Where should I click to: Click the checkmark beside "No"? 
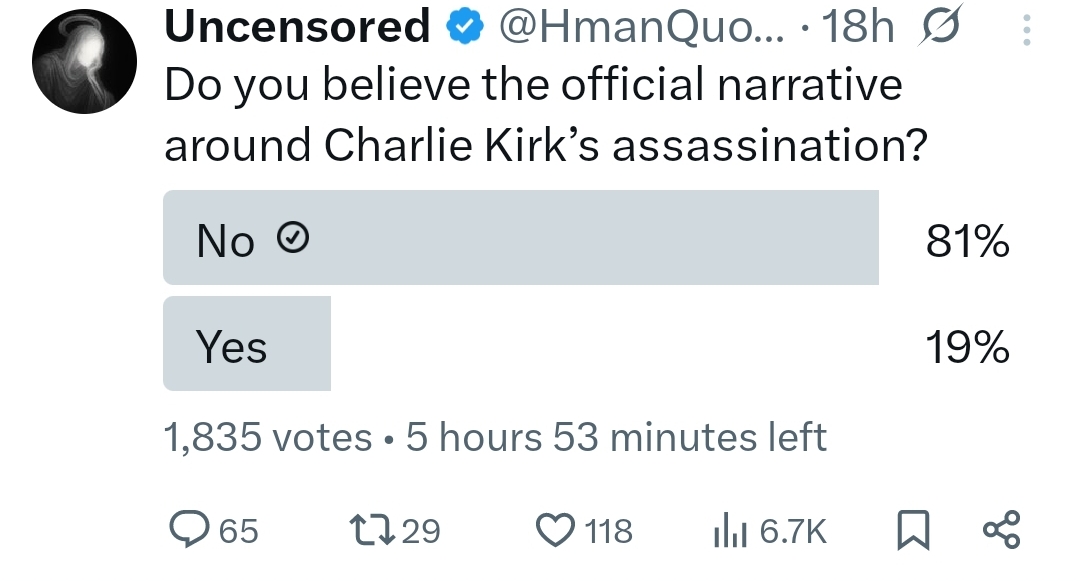(291, 238)
